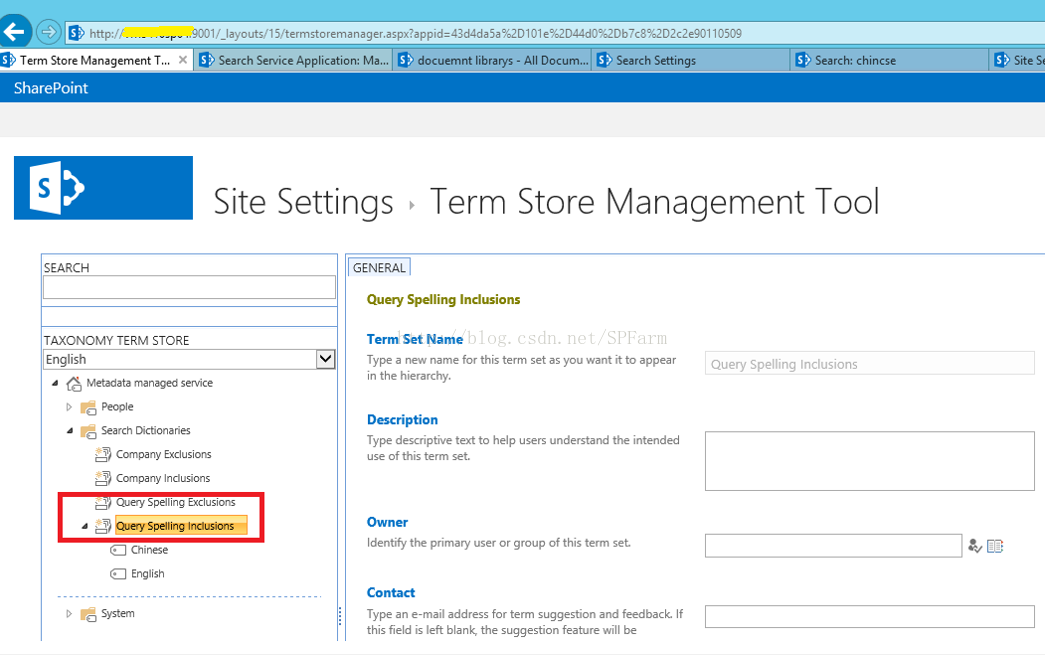The width and height of the screenshot is (1045, 655).
Task: Click the SharePoint logo tile
Action: (103, 188)
